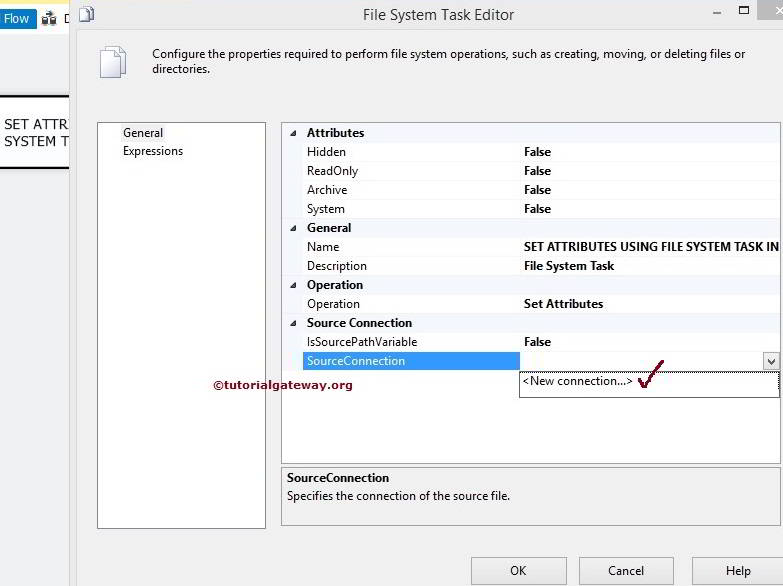Click the Name value SET ATTRIBUTES USING FILE SYSTEM TASK

click(x=651, y=247)
